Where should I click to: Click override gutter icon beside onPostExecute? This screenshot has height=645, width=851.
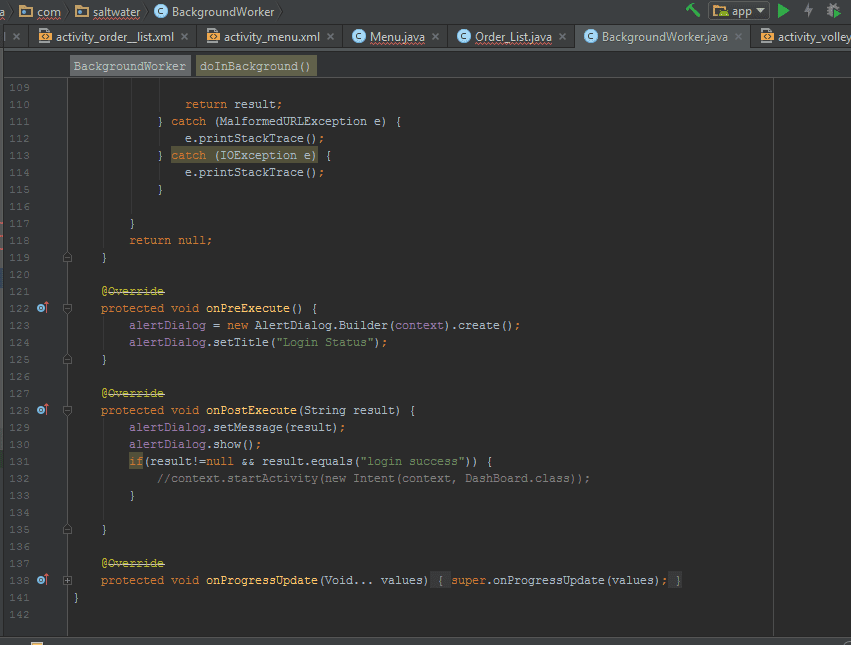pos(42,410)
